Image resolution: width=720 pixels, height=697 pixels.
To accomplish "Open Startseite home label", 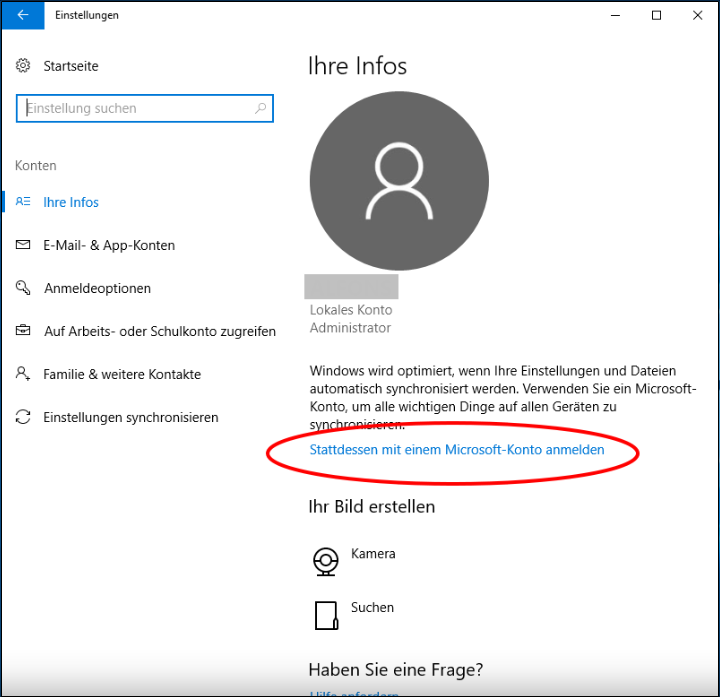I will click(71, 66).
